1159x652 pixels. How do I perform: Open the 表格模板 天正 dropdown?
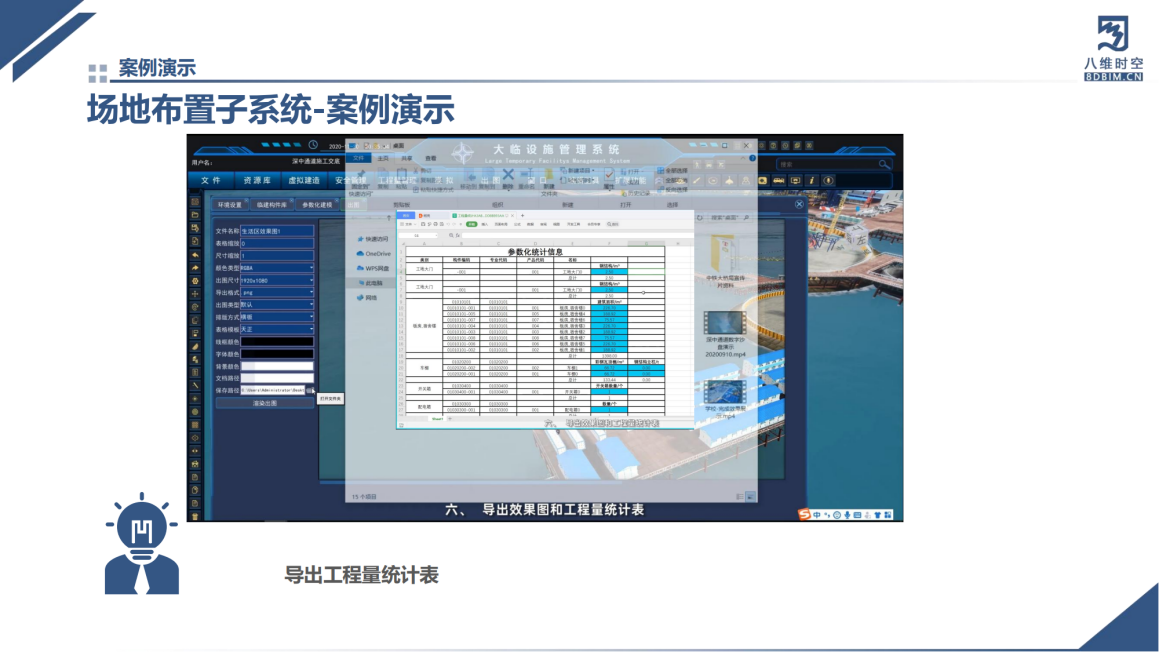coord(311,329)
